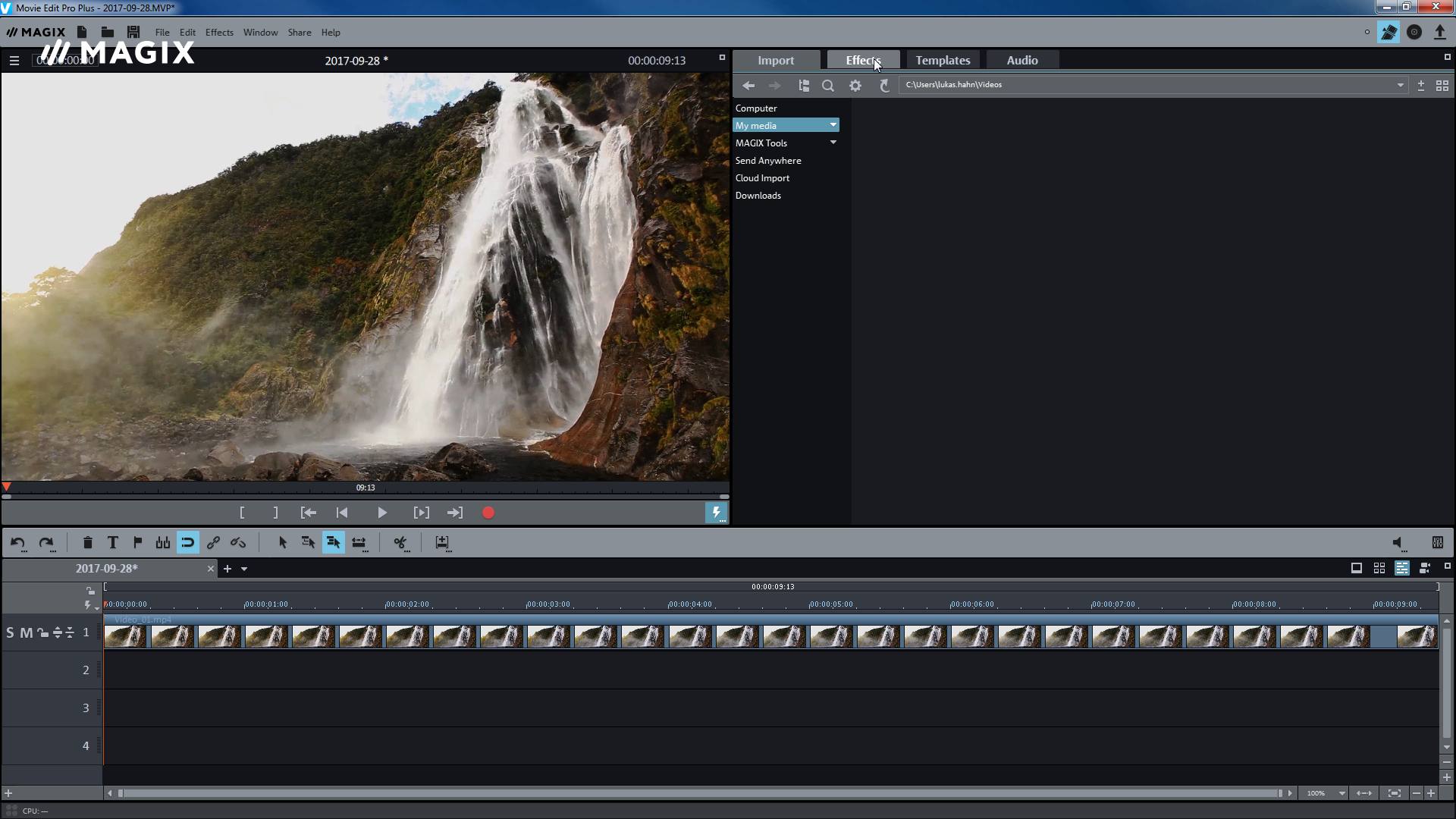The width and height of the screenshot is (1456, 819).
Task: Toggle snap with the magnet icon
Action: tap(187, 542)
